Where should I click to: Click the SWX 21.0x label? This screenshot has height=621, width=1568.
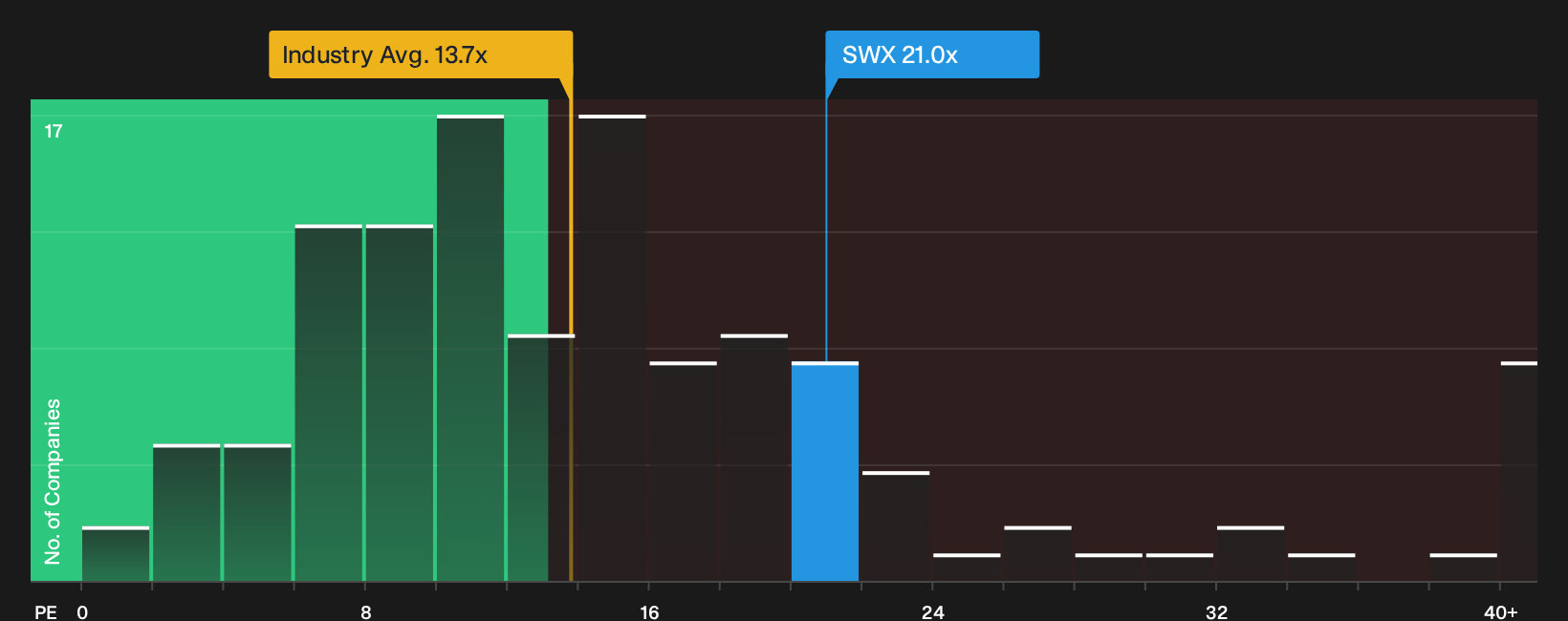coord(932,54)
